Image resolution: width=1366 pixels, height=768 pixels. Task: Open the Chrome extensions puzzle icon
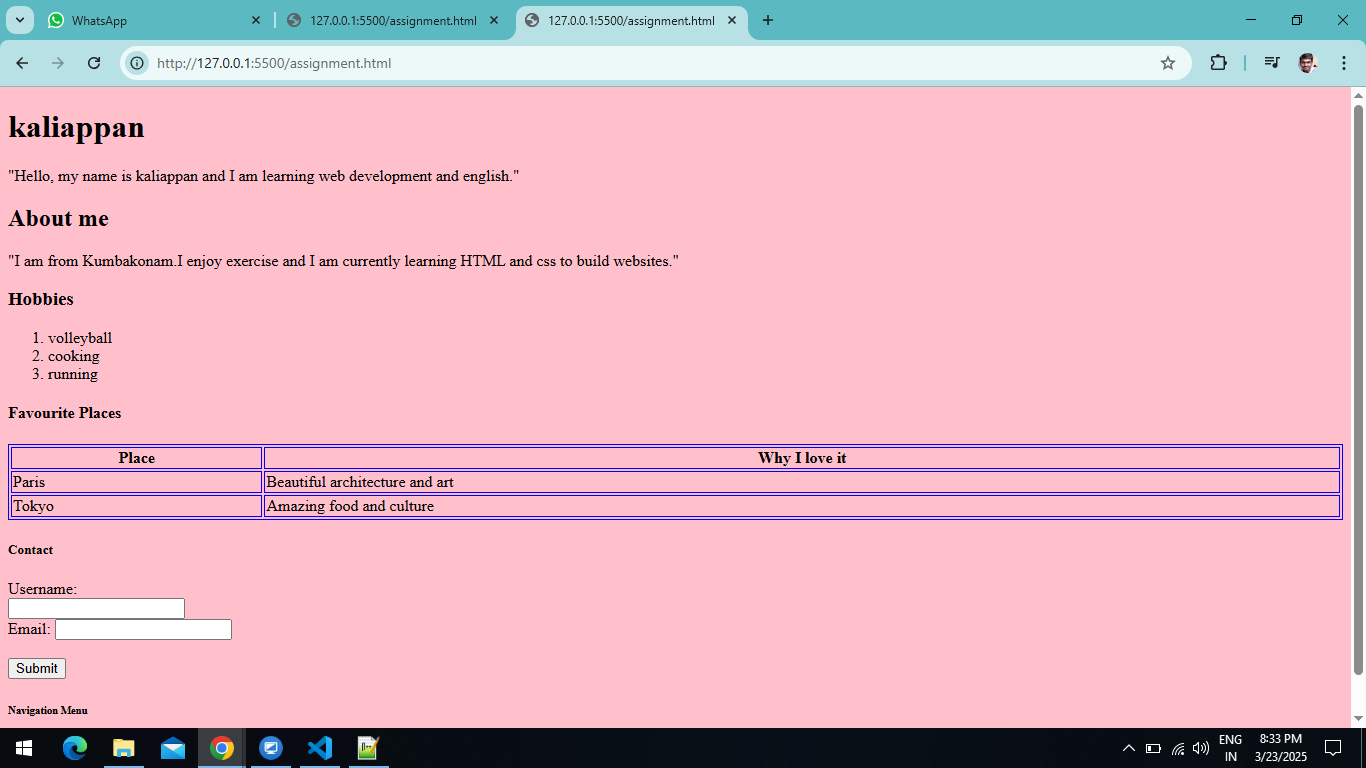(x=1219, y=62)
